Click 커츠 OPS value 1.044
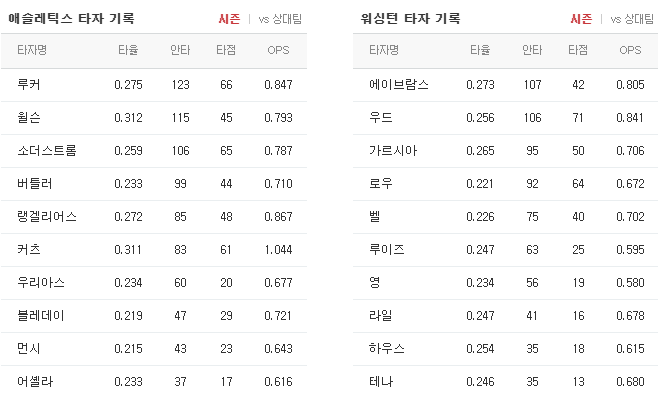658x399 pixels. pos(278,250)
